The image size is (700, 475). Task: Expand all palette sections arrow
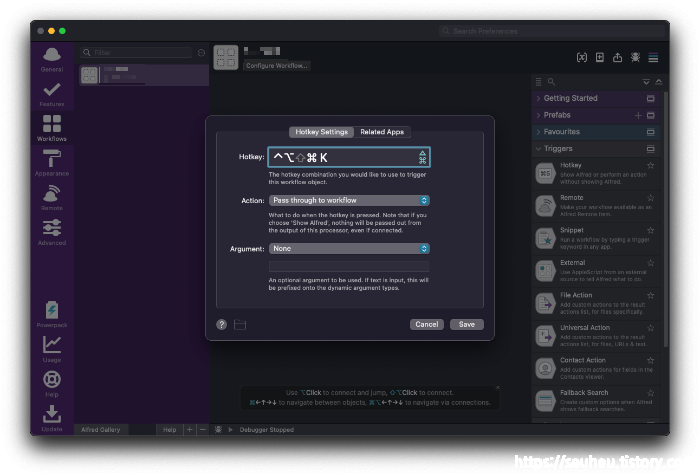click(x=646, y=82)
